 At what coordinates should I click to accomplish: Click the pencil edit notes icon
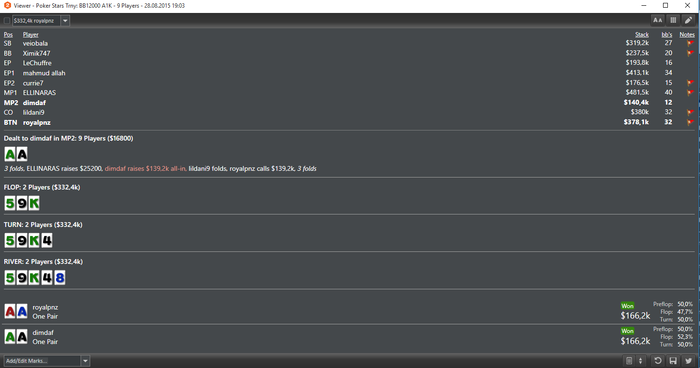click(x=688, y=20)
